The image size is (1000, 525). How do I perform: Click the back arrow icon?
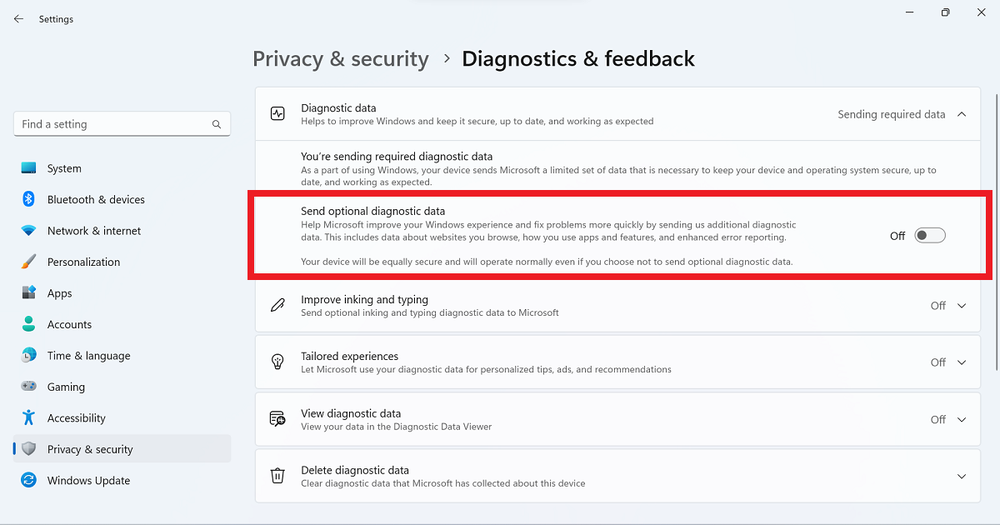coord(18,19)
